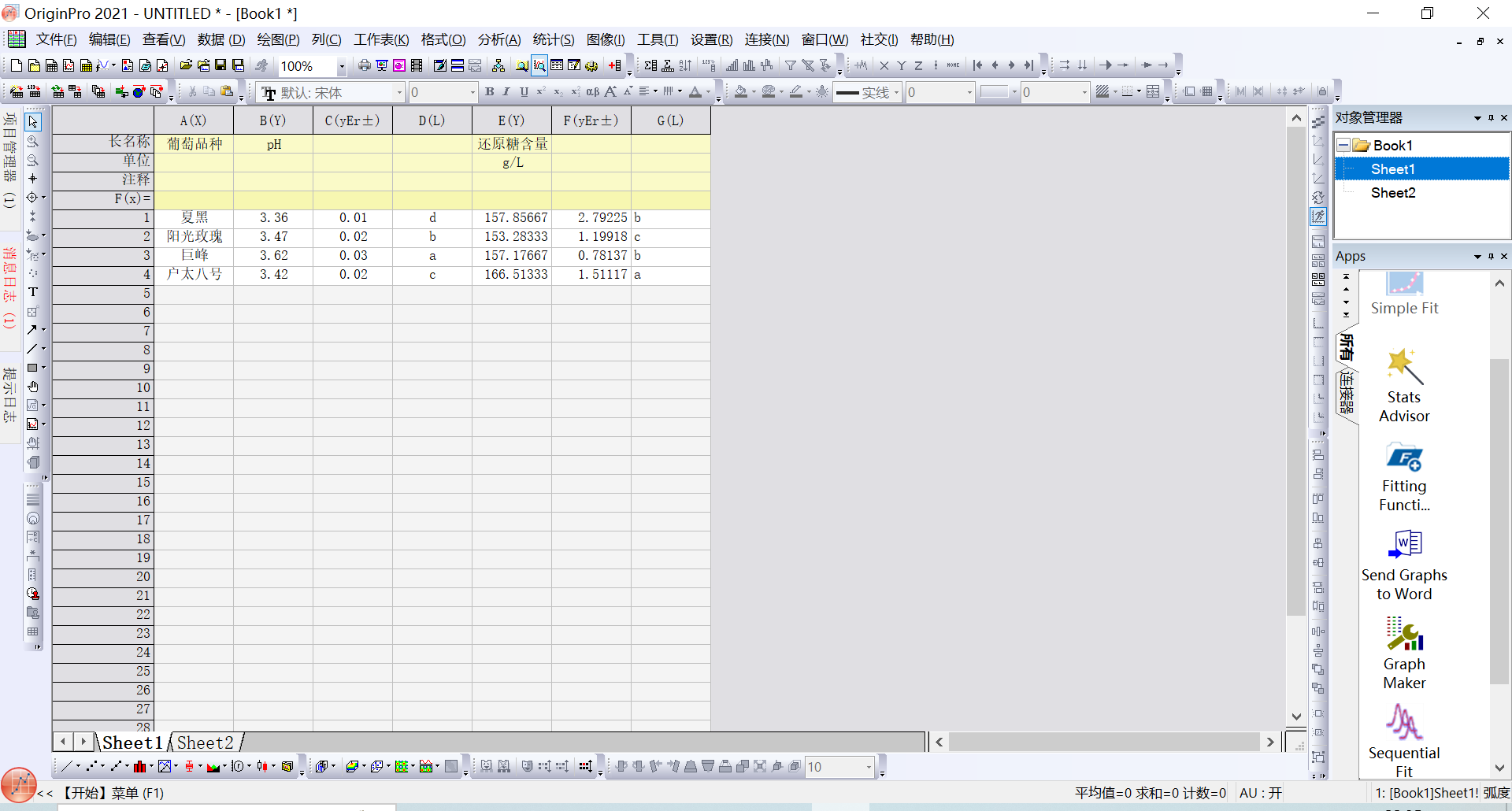Switch to the Sheet2 worksheet tab
This screenshot has width=1512, height=811.
[x=205, y=742]
